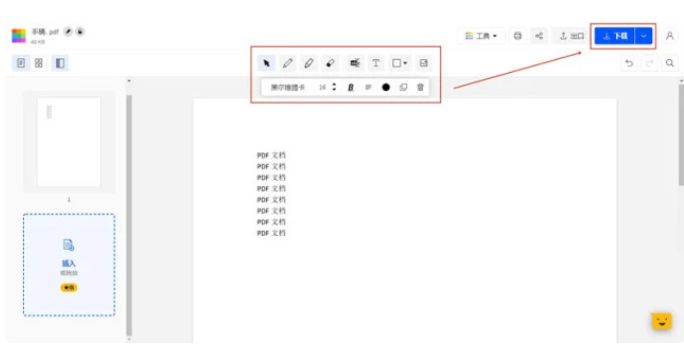684x362 pixels.
Task: Click the share icon
Action: pyautogui.click(x=539, y=36)
